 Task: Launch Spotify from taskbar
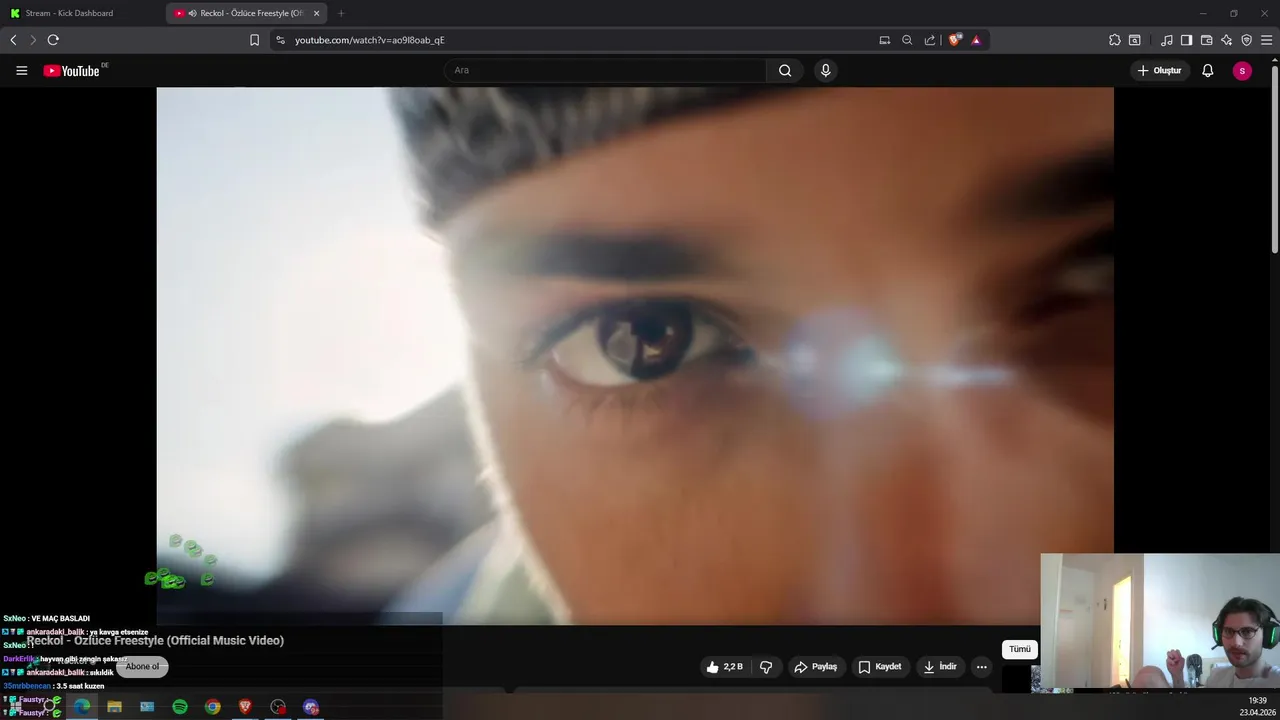pos(180,707)
